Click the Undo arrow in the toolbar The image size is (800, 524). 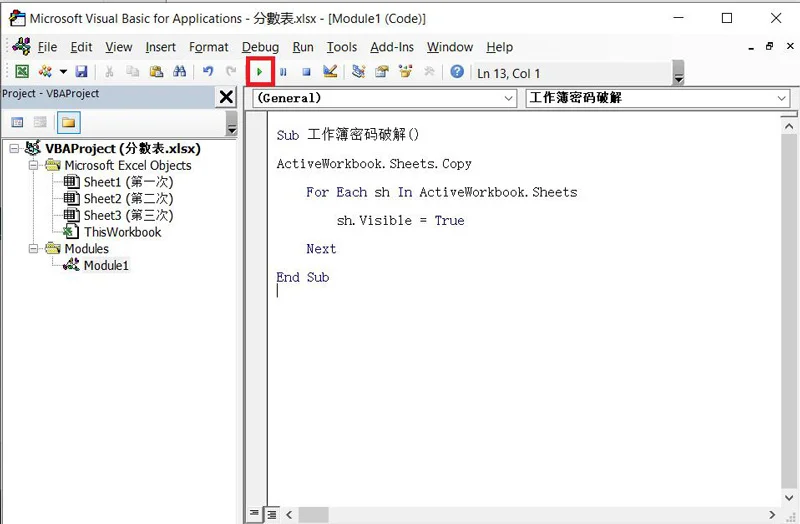click(208, 72)
